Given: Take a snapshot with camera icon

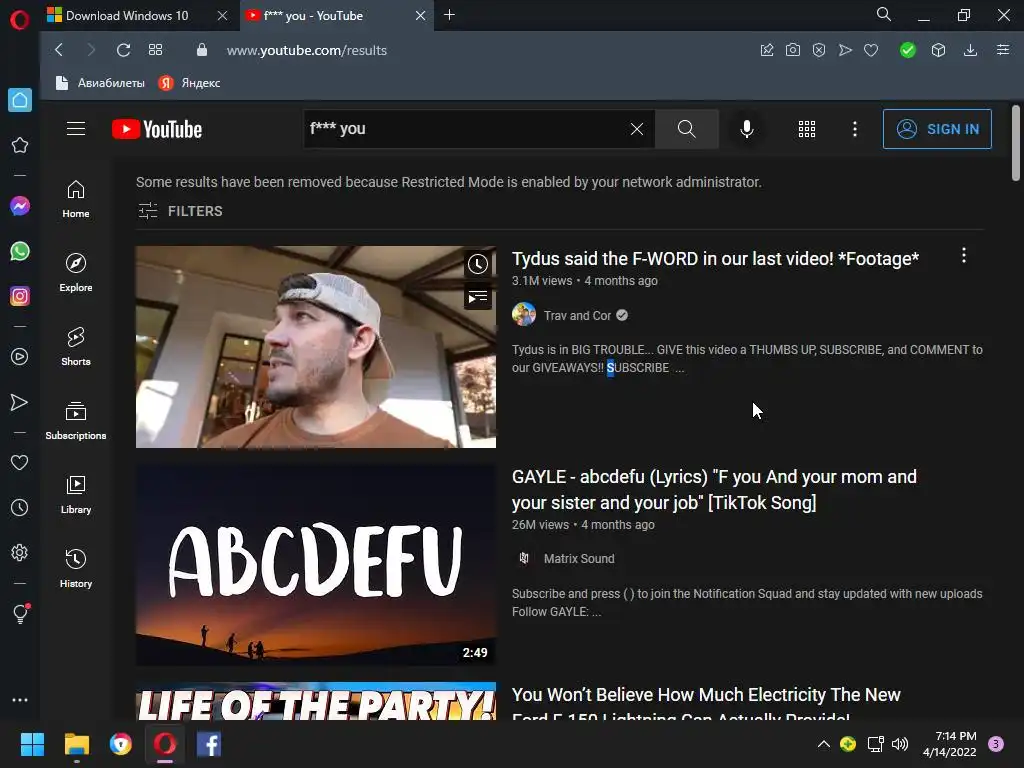Looking at the screenshot, I should [x=793, y=50].
